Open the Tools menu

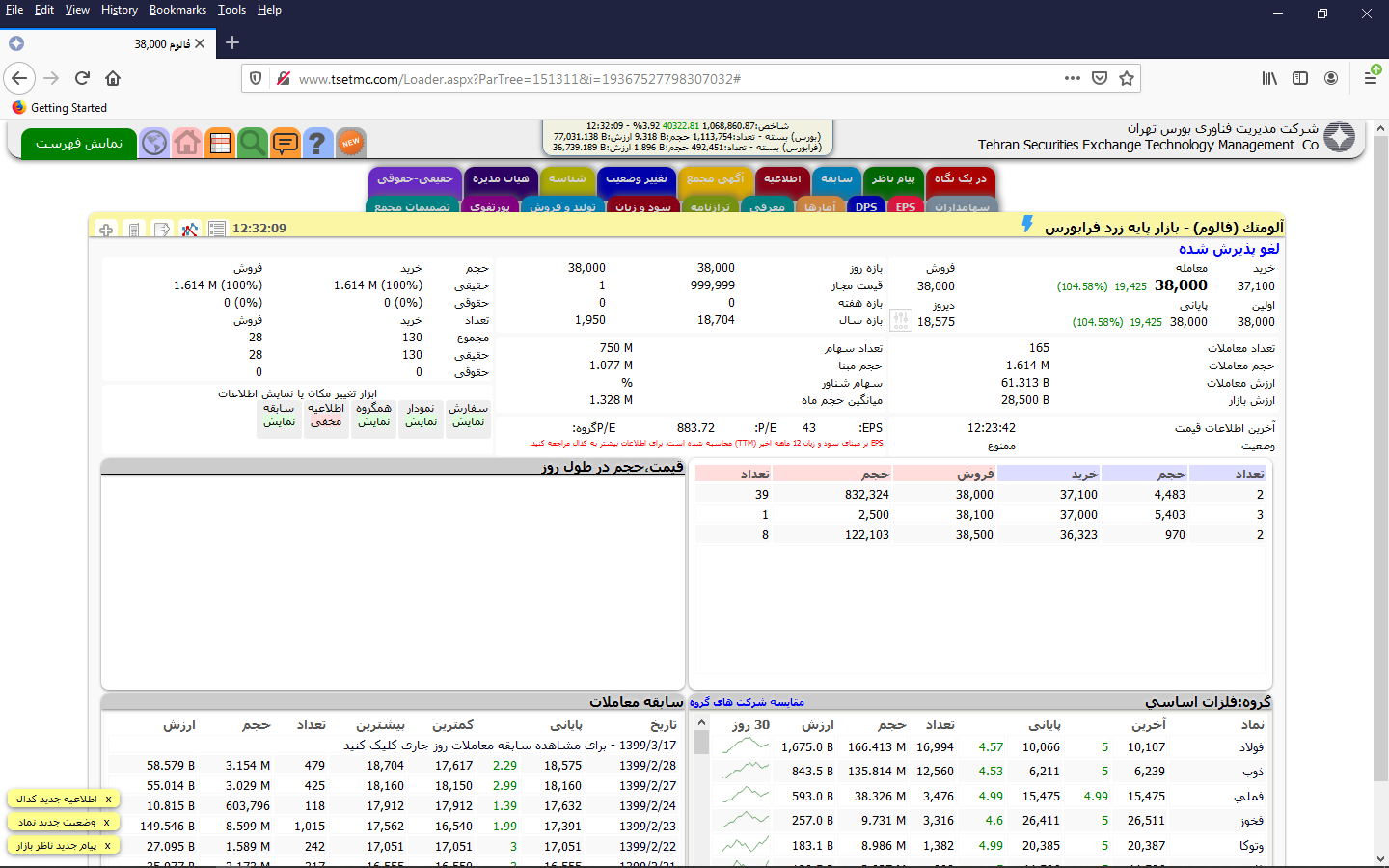click(231, 10)
